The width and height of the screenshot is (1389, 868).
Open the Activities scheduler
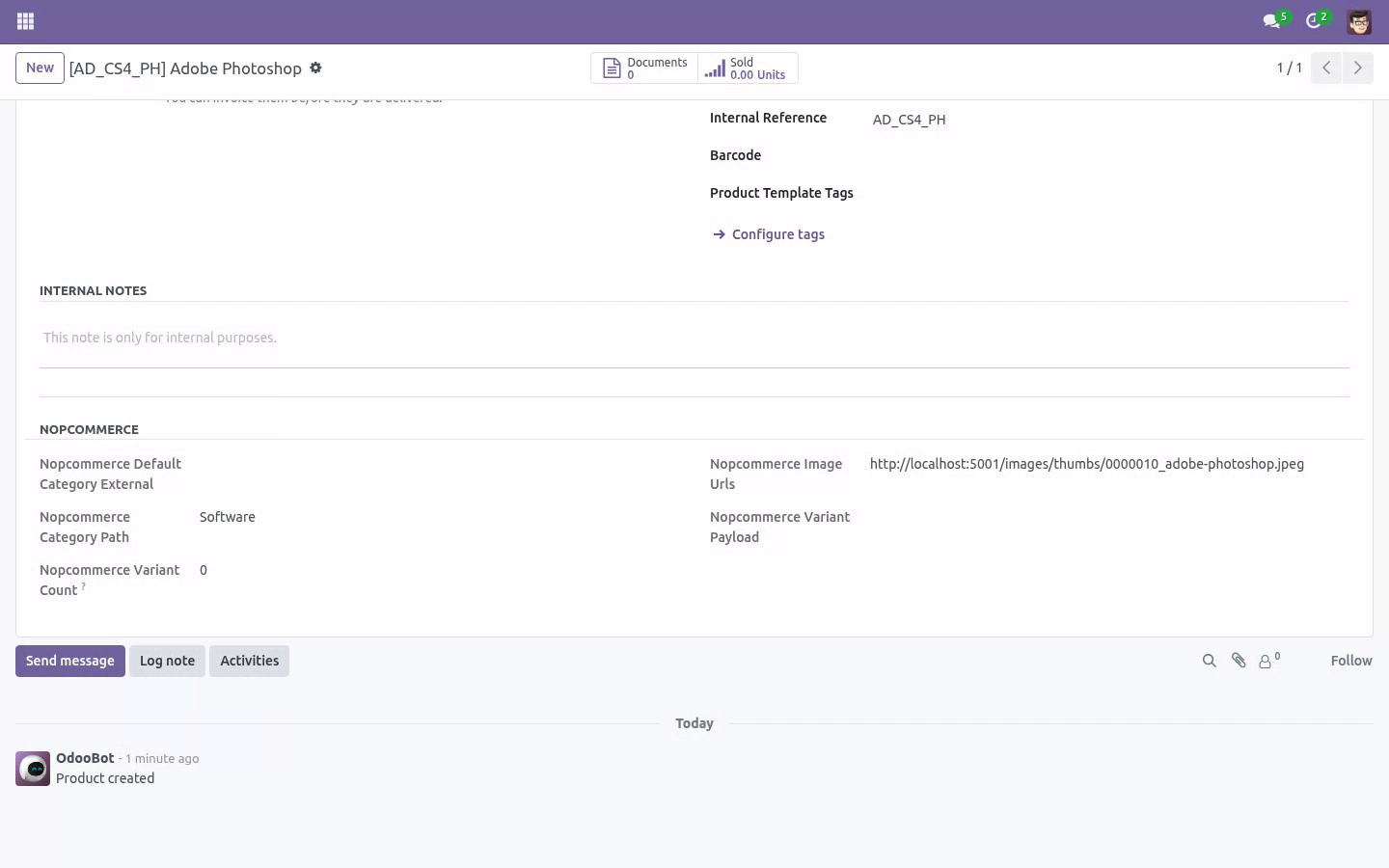249,661
